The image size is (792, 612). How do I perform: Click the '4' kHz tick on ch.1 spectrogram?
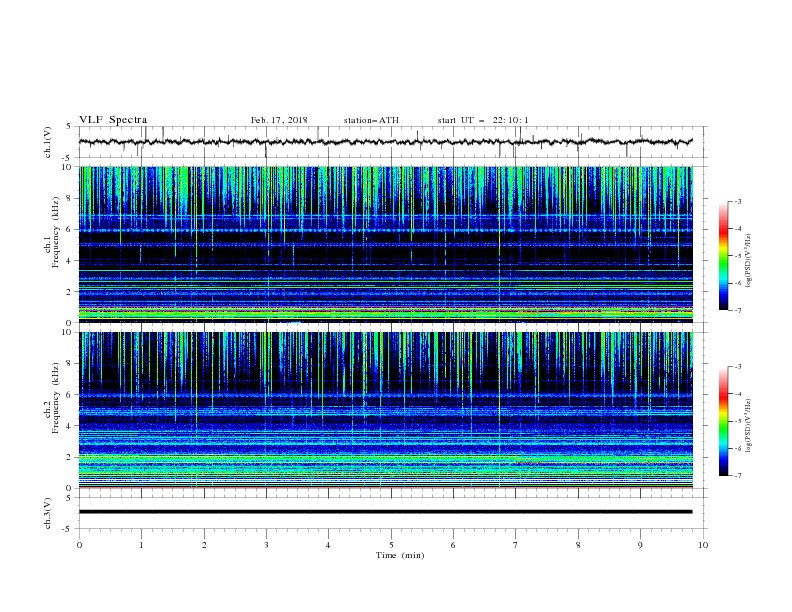tap(69, 261)
